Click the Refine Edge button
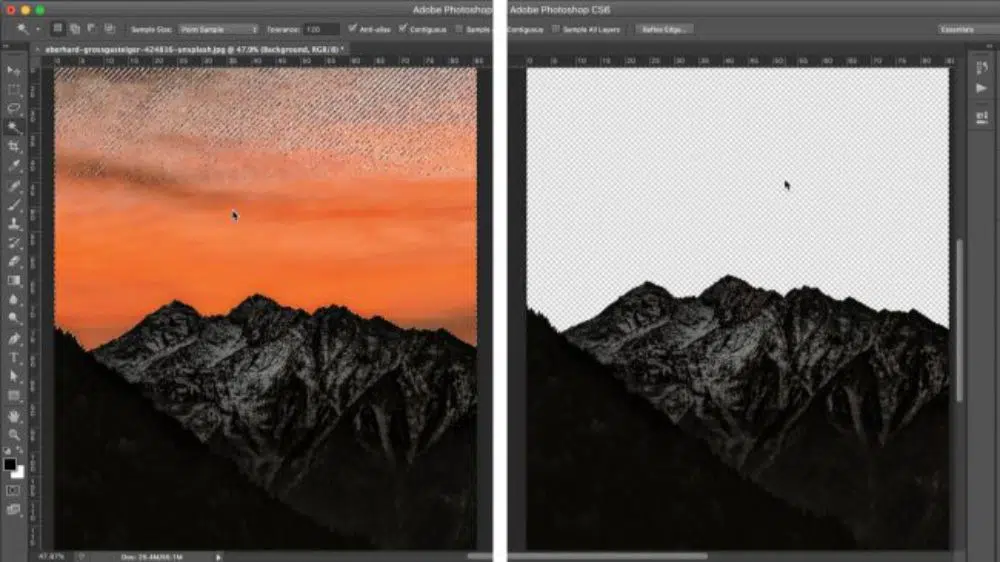Image resolution: width=1000 pixels, height=562 pixels. [x=666, y=29]
